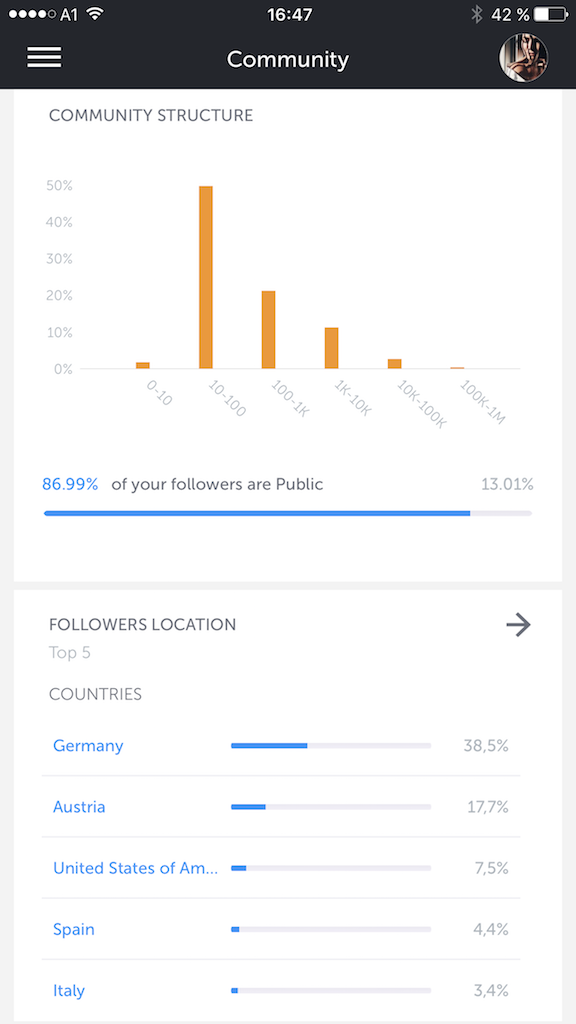Image resolution: width=576 pixels, height=1024 pixels.
Task: Select the Austria country link
Action: coord(79,807)
